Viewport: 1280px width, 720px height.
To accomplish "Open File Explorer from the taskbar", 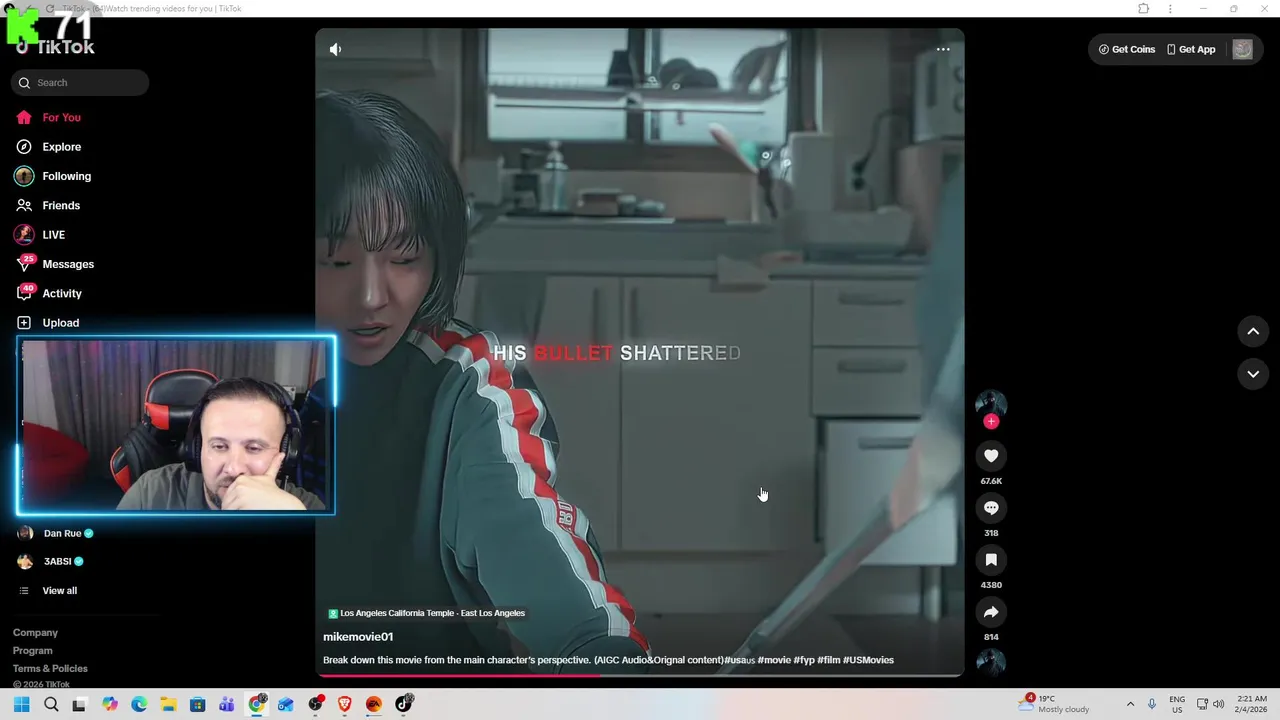I will tap(168, 704).
